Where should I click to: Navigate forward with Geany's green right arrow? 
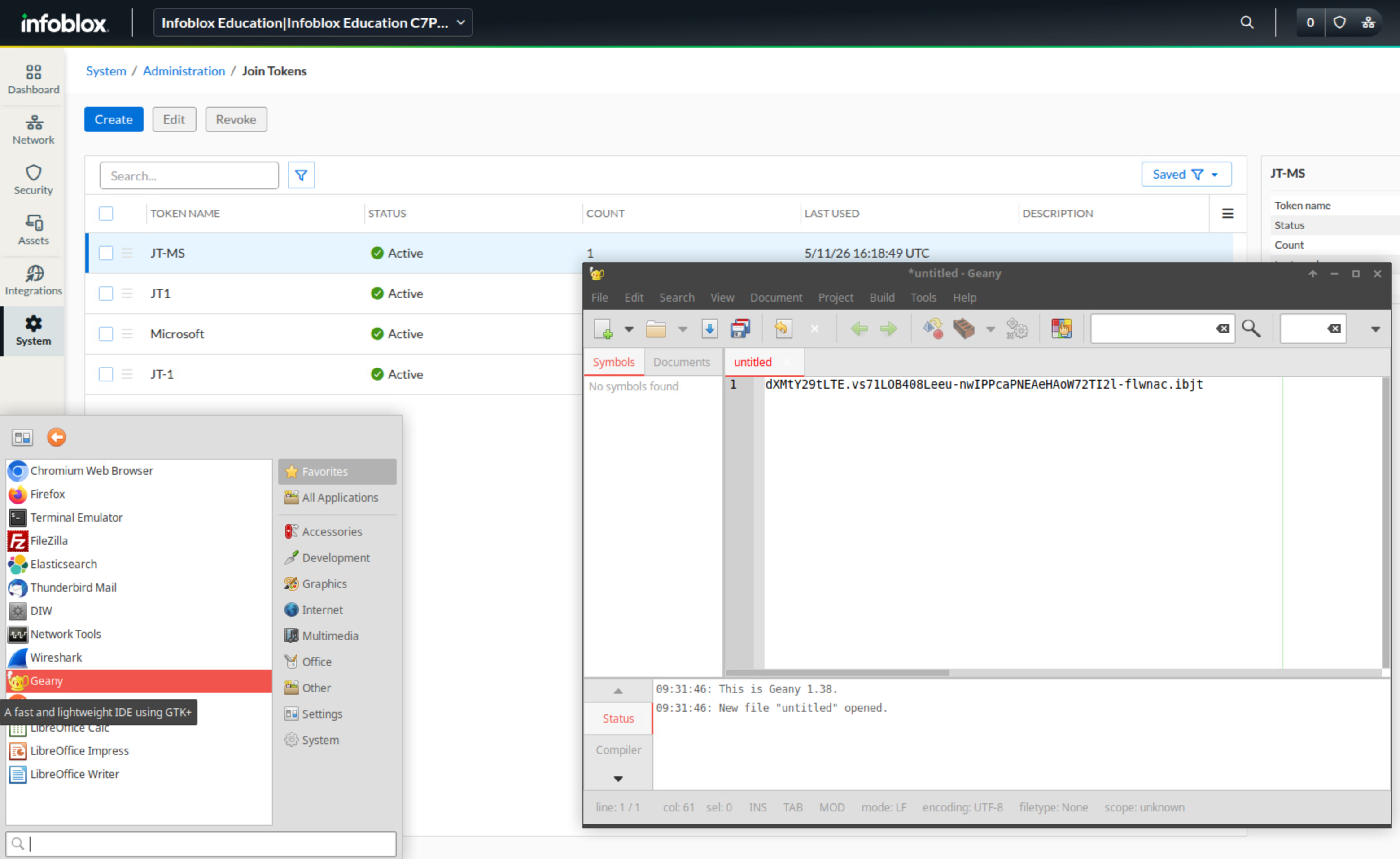[x=888, y=329]
